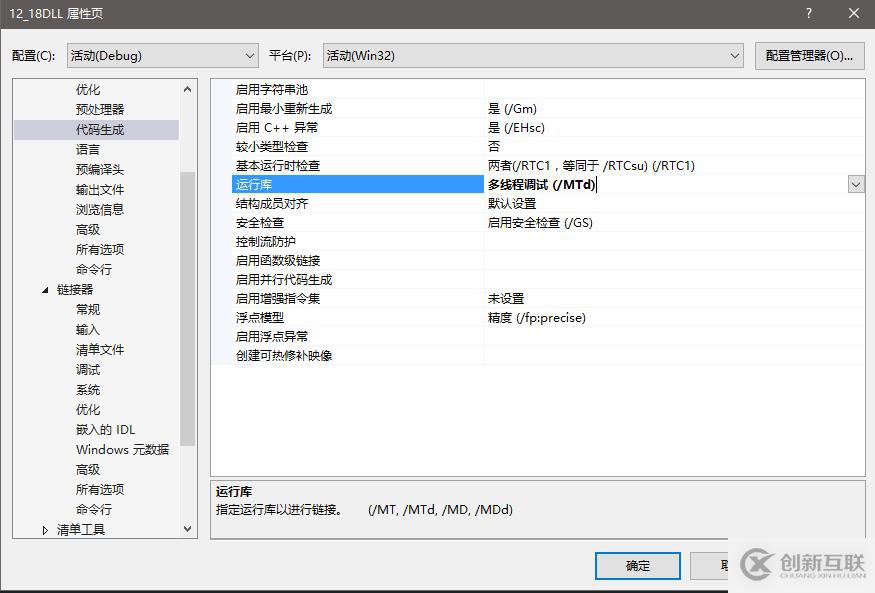Select the 嵌入的 IDL tree item
The image size is (875, 593).
[105, 430]
